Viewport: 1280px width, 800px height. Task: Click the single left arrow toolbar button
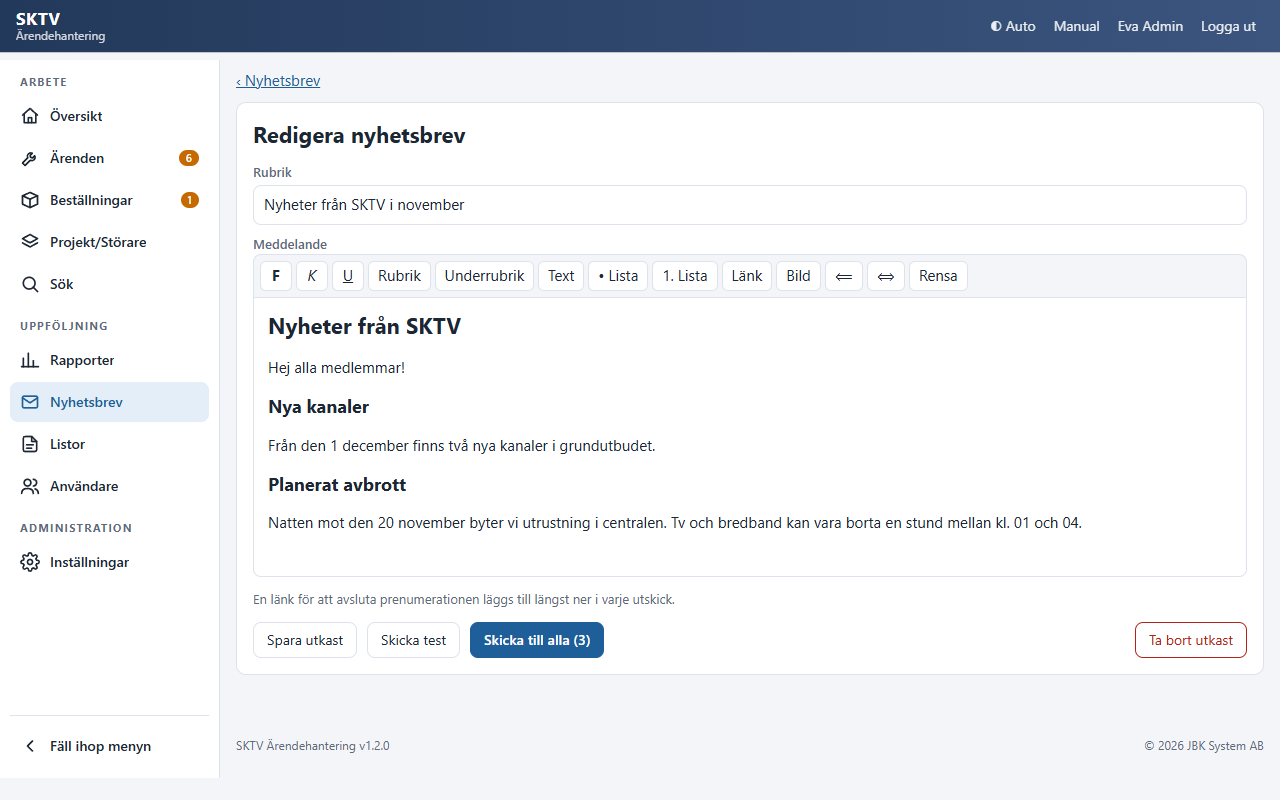[843, 276]
